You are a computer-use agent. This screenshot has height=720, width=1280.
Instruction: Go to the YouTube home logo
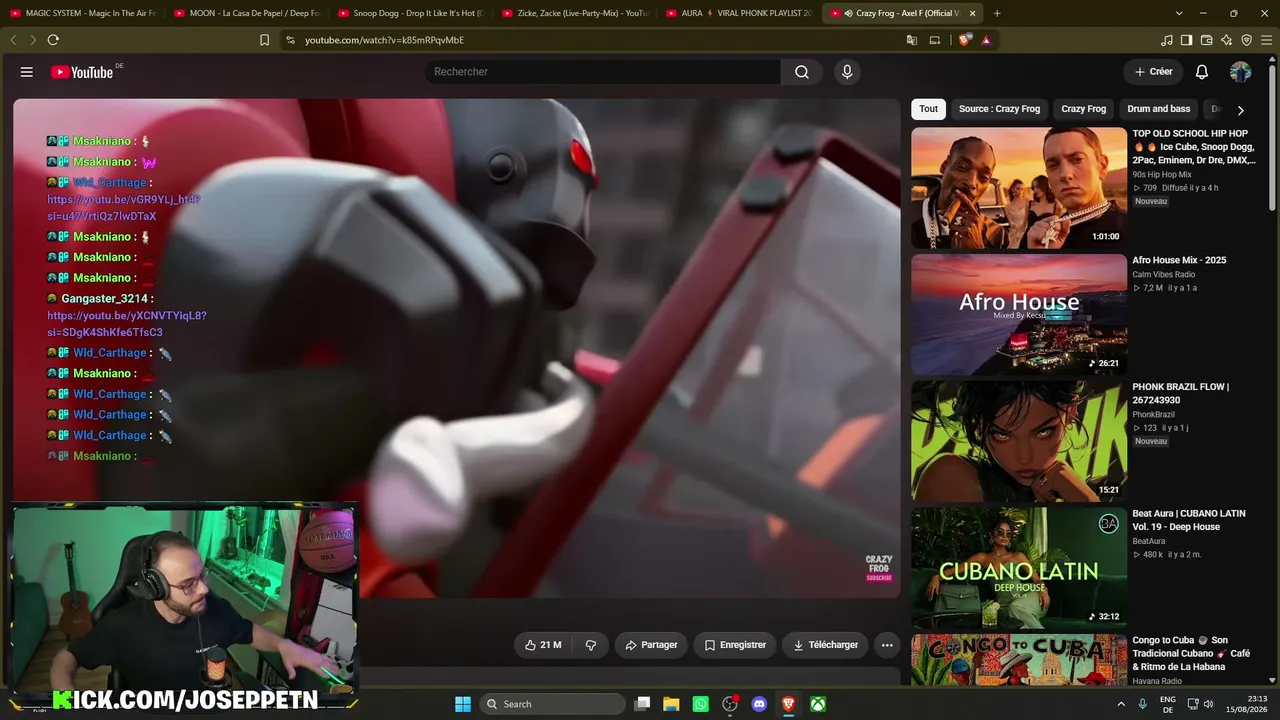82,72
